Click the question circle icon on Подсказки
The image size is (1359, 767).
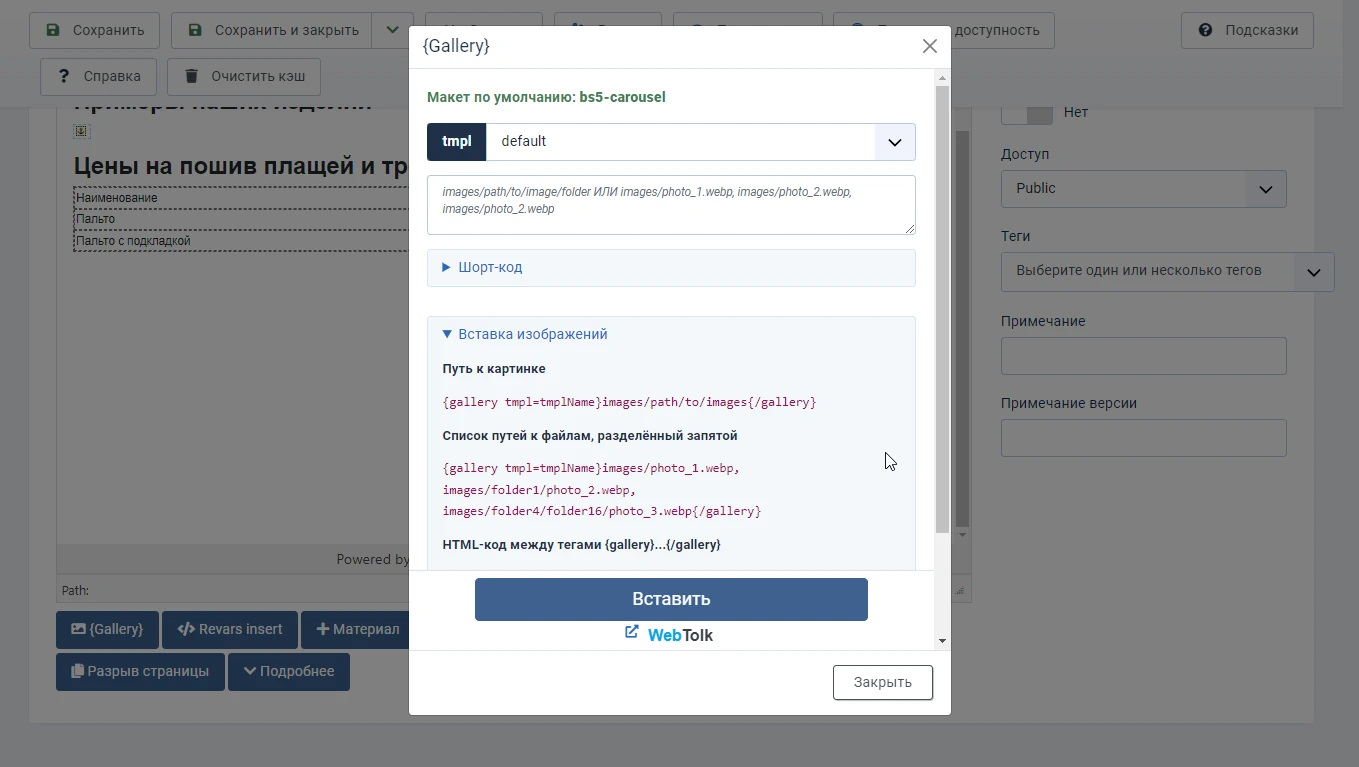1205,30
